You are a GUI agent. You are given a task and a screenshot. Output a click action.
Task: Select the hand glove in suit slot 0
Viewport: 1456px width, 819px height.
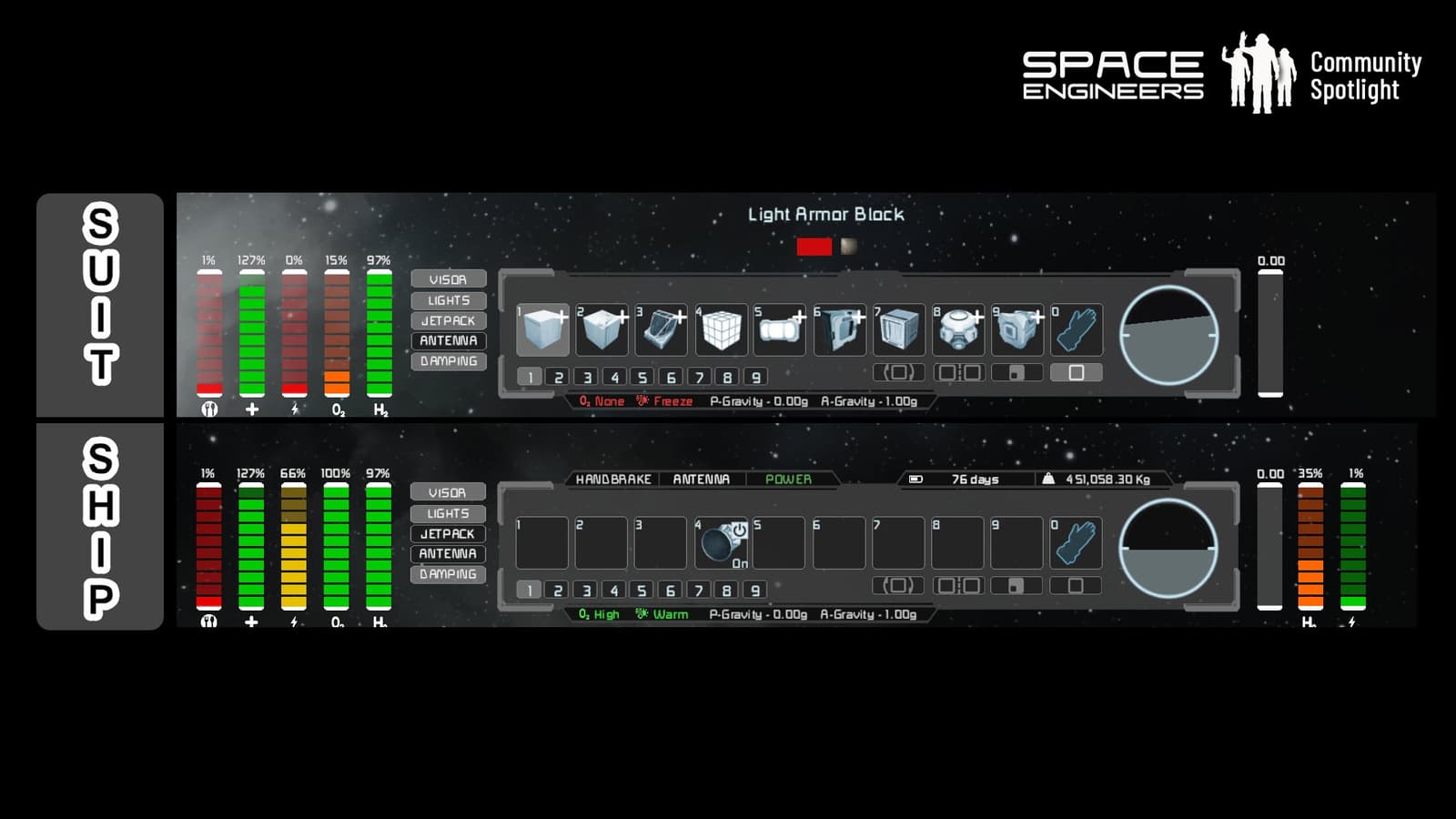click(1077, 329)
